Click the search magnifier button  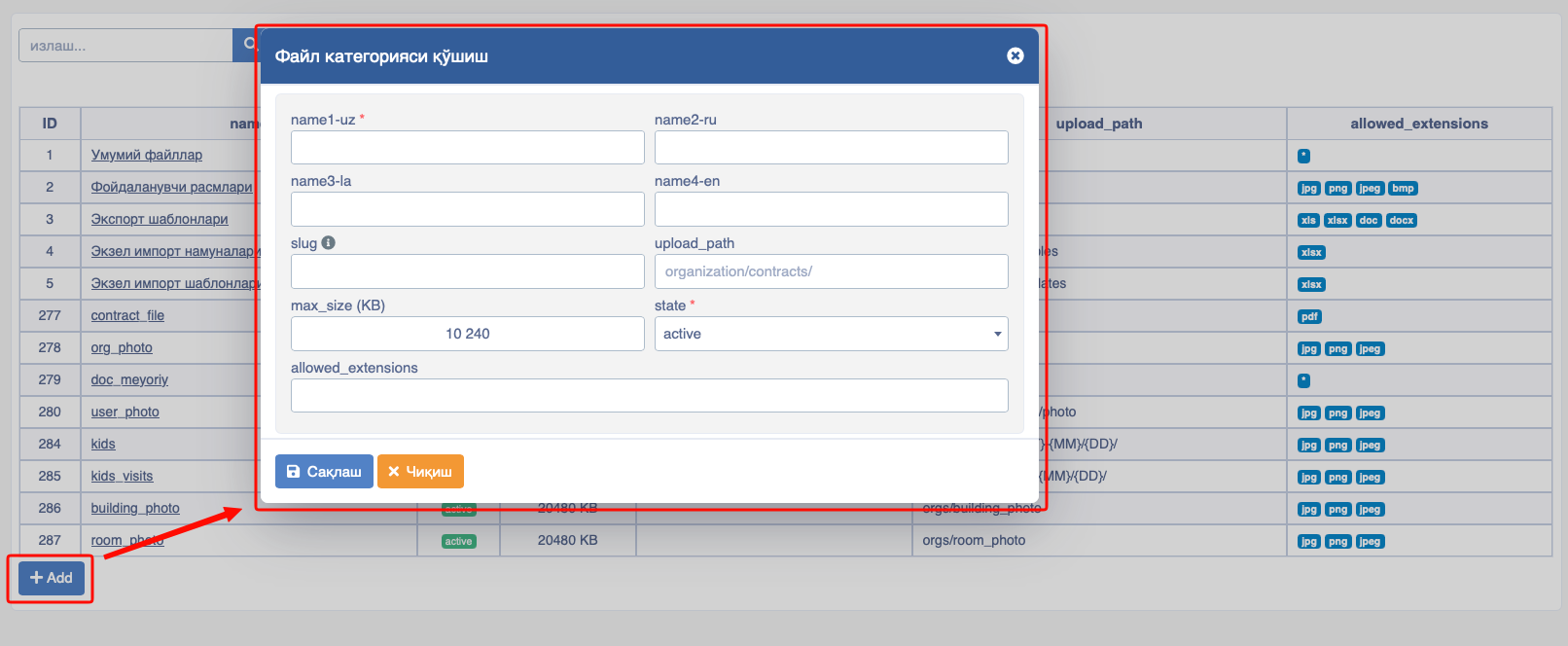[248, 45]
